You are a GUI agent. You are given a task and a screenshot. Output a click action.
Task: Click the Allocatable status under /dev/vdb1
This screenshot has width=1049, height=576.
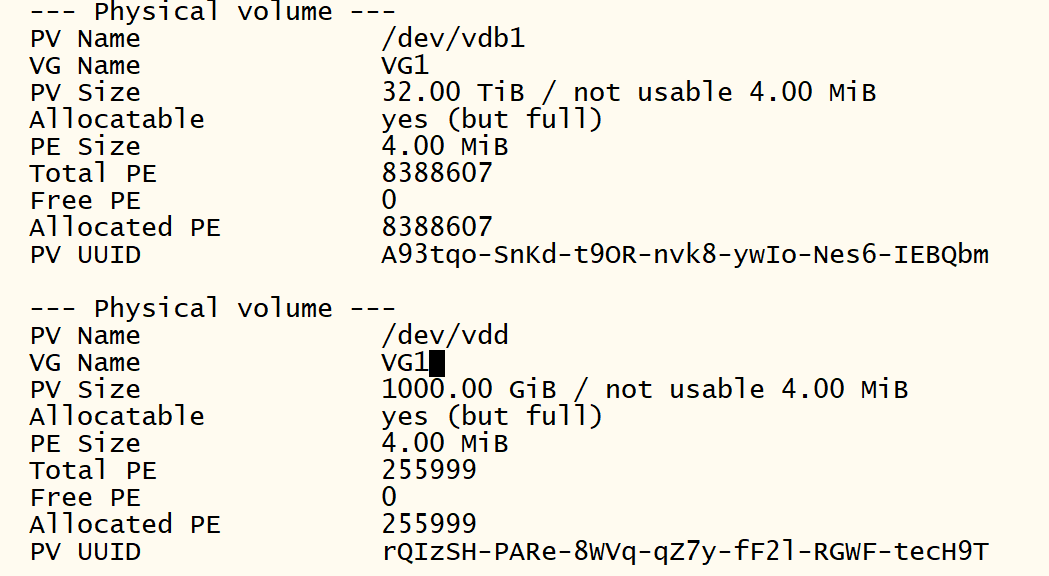(492, 120)
